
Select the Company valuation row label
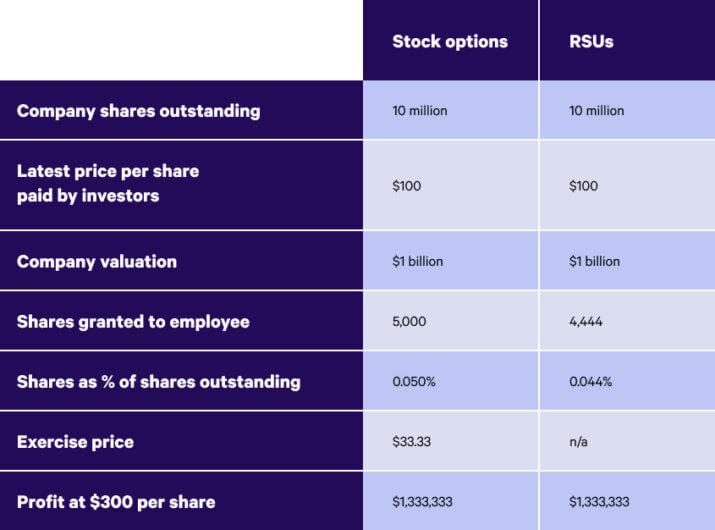[97, 262]
